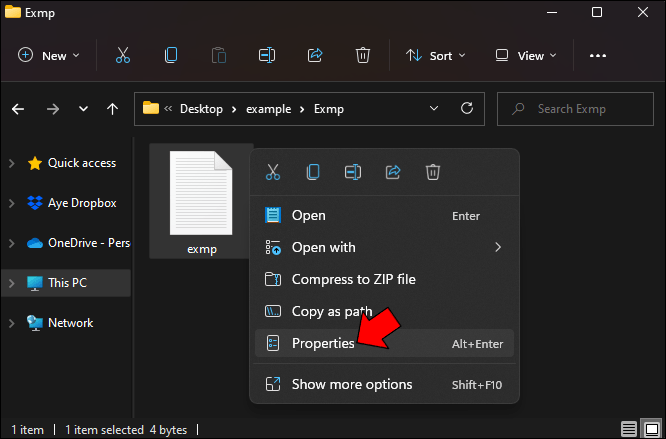
Task: Click the Desktop breadcrumb in the address bar
Action: click(201, 109)
